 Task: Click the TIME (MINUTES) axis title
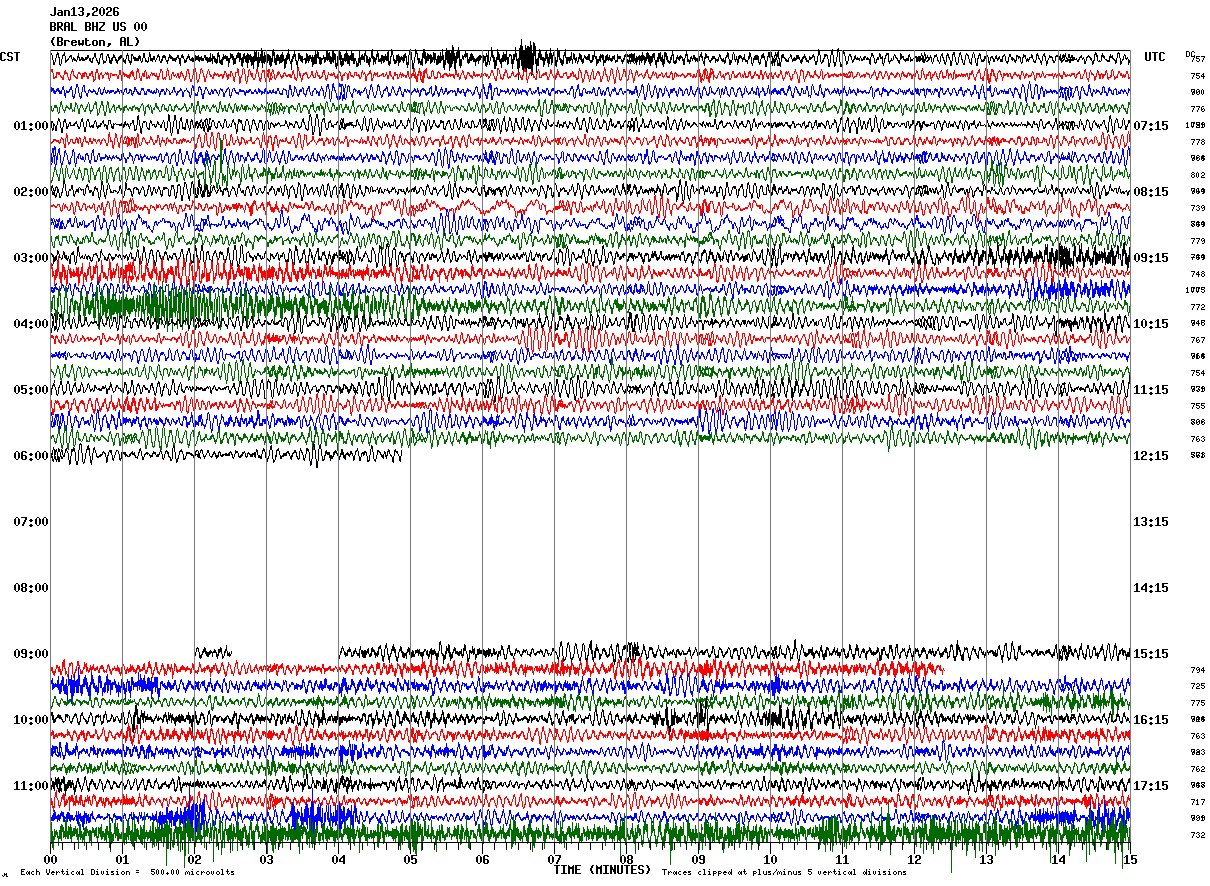point(602,870)
